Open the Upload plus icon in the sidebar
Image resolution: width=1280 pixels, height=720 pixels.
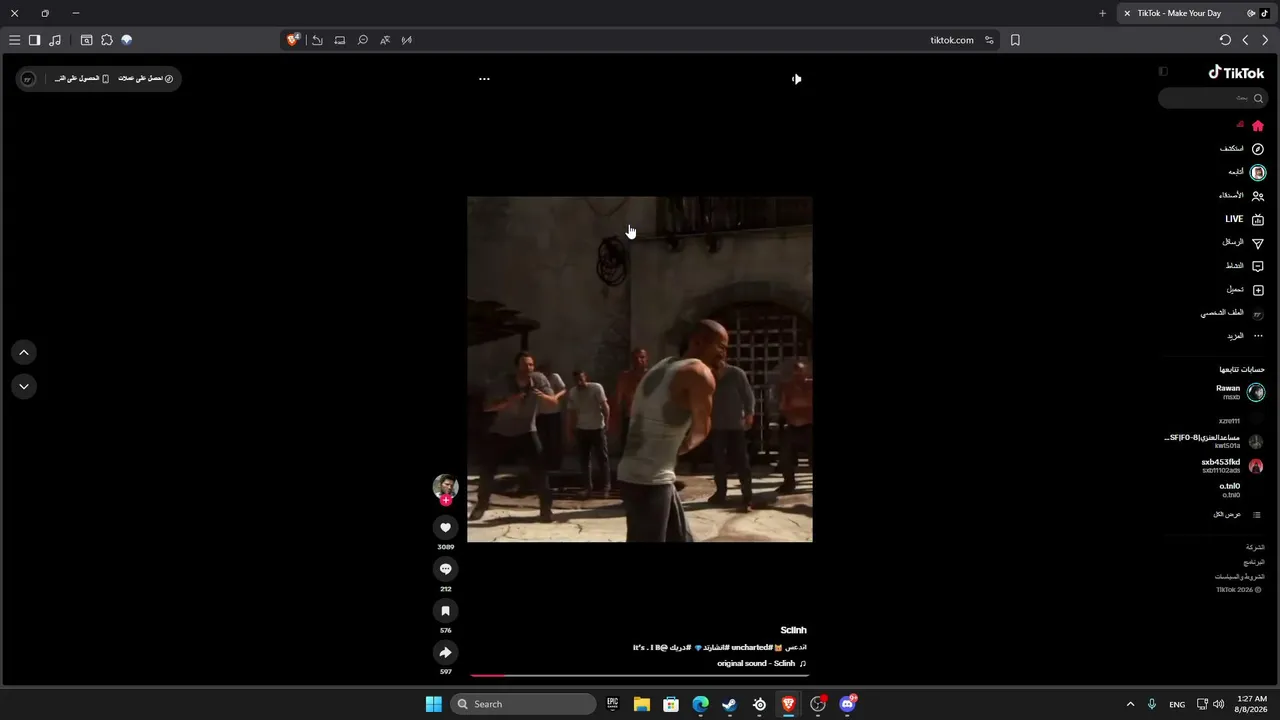[1258, 290]
